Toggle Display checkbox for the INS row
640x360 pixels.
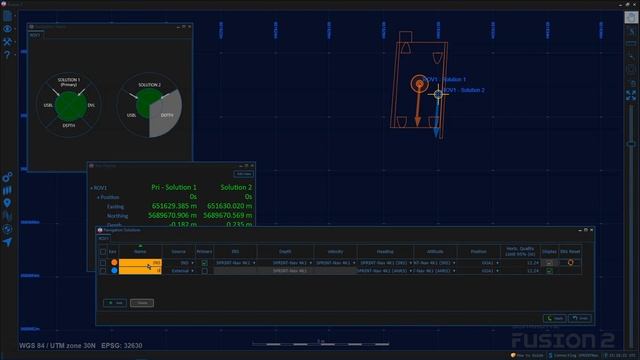549,263
